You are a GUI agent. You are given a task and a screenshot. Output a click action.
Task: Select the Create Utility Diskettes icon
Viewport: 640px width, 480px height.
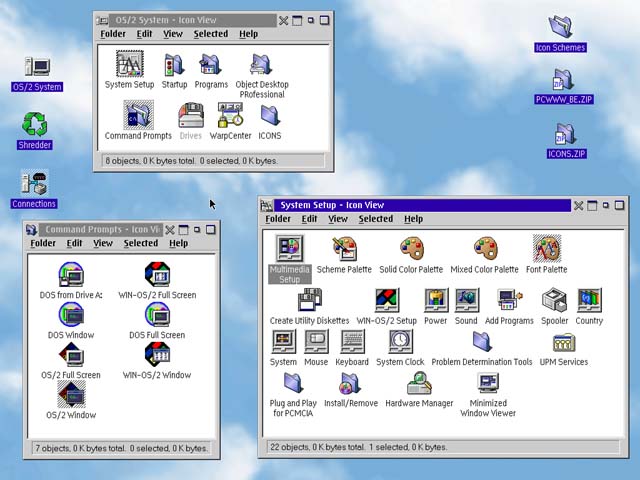tap(310, 300)
